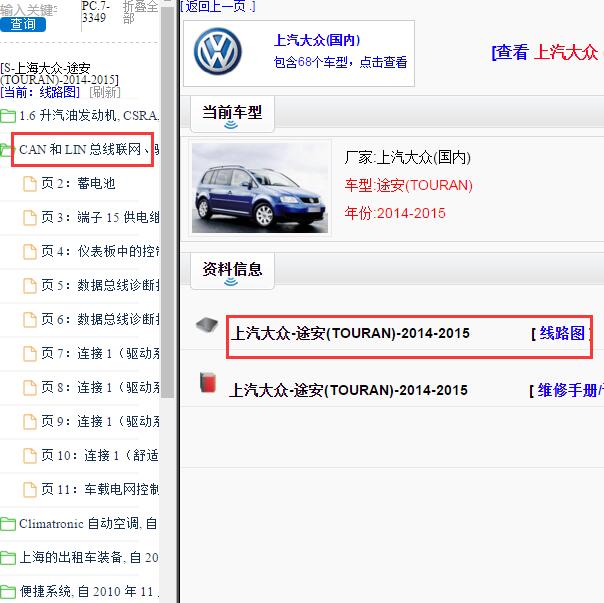Open 页 7：连接 1 page
The width and height of the screenshot is (604, 603).
pyautogui.click(x=100, y=353)
